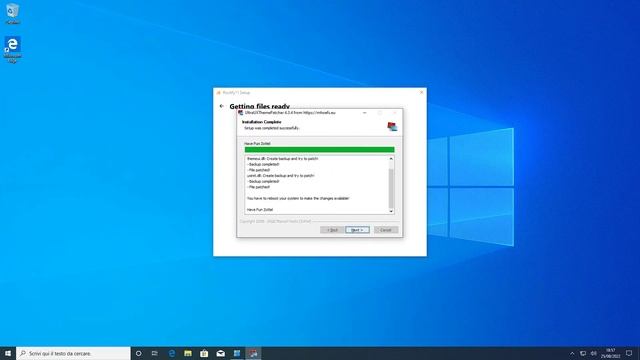Viewport: 640px width, 360px height.
Task: Click the log scrollbar down arrow
Action: (x=391, y=211)
